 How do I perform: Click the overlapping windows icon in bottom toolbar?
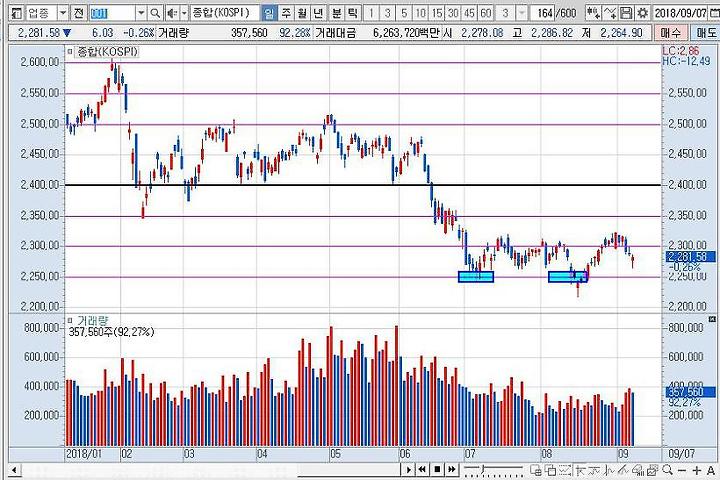(550, 470)
